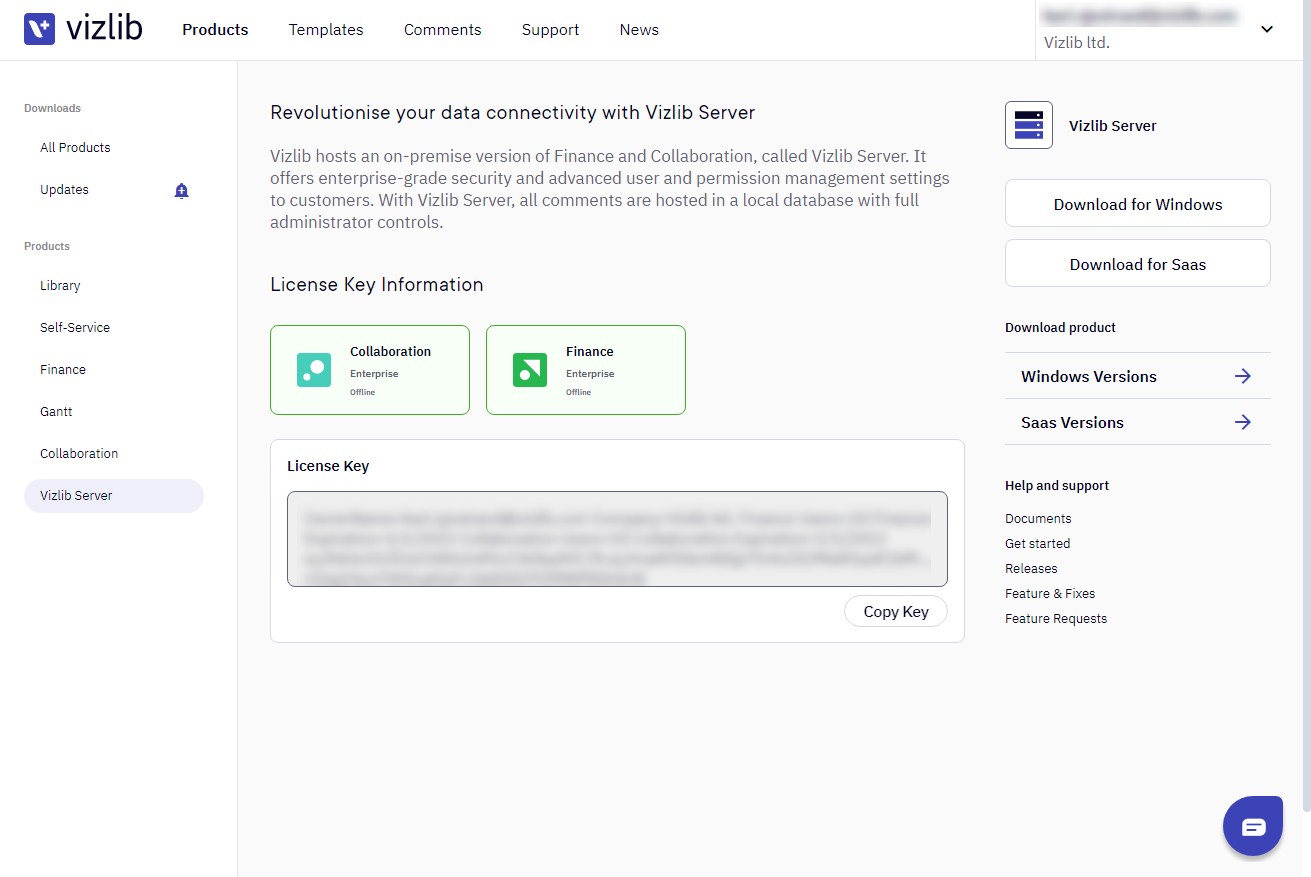The image size is (1311, 877).
Task: Click Download for Windows button
Action: 1138,203
